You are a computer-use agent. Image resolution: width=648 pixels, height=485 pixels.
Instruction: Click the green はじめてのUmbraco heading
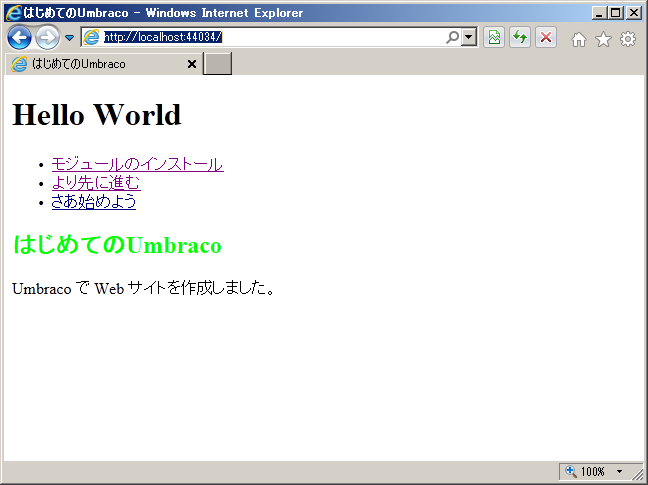(x=117, y=245)
